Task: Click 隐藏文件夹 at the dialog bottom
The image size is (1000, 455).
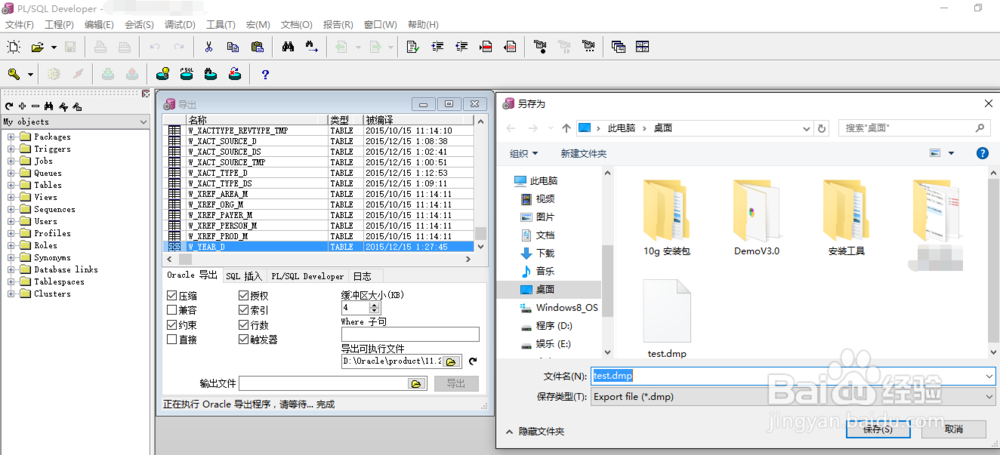Action: 536,431
